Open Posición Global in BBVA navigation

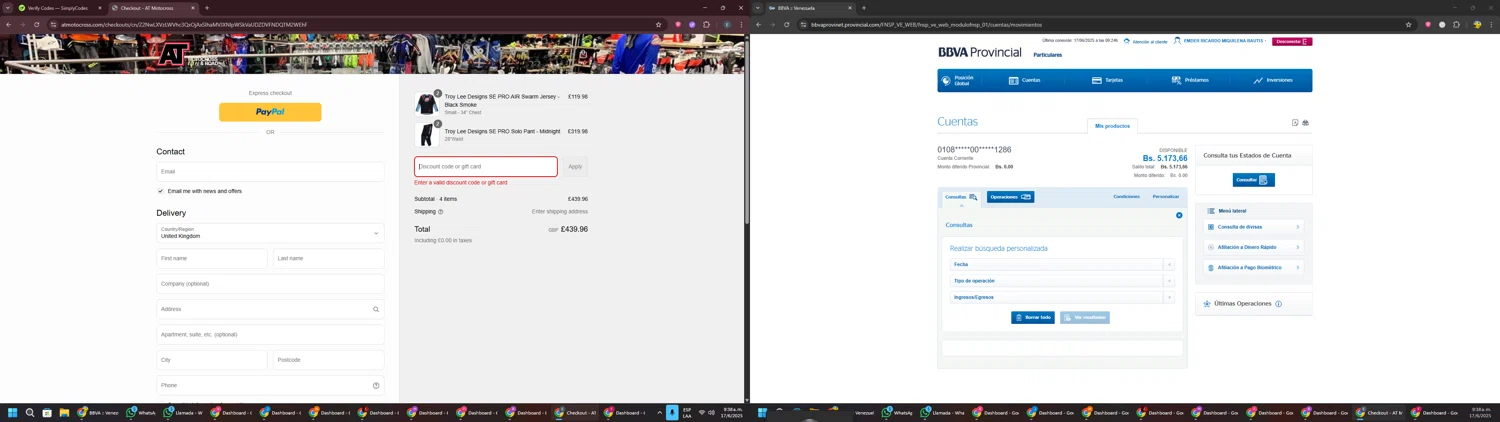pos(957,80)
